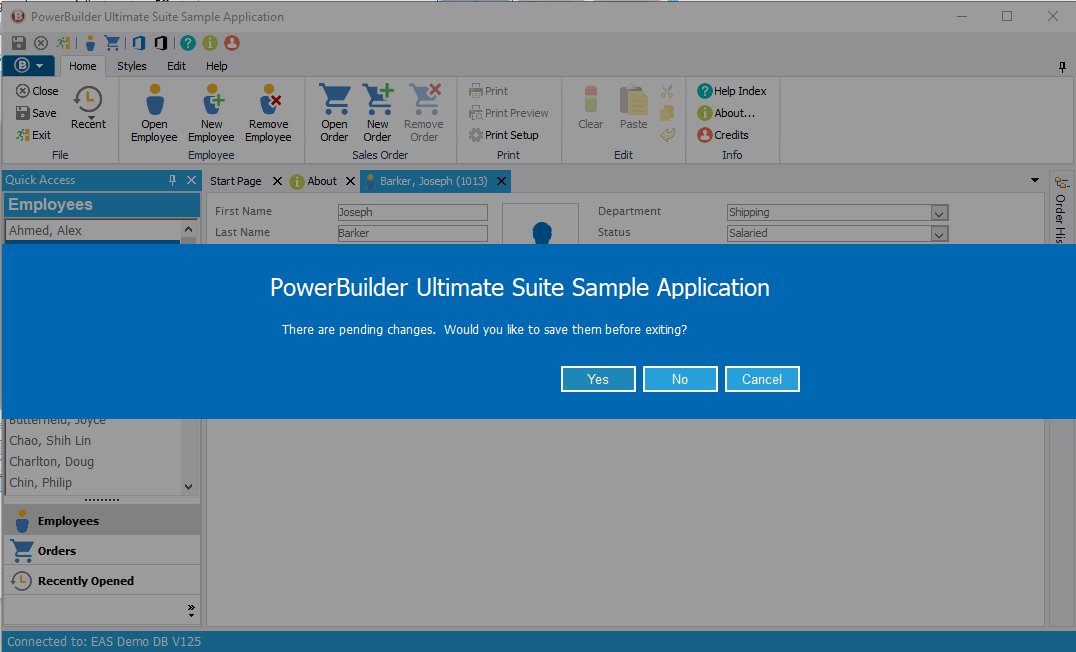1076x652 pixels.
Task: Click Close in the File group
Action: point(37,91)
